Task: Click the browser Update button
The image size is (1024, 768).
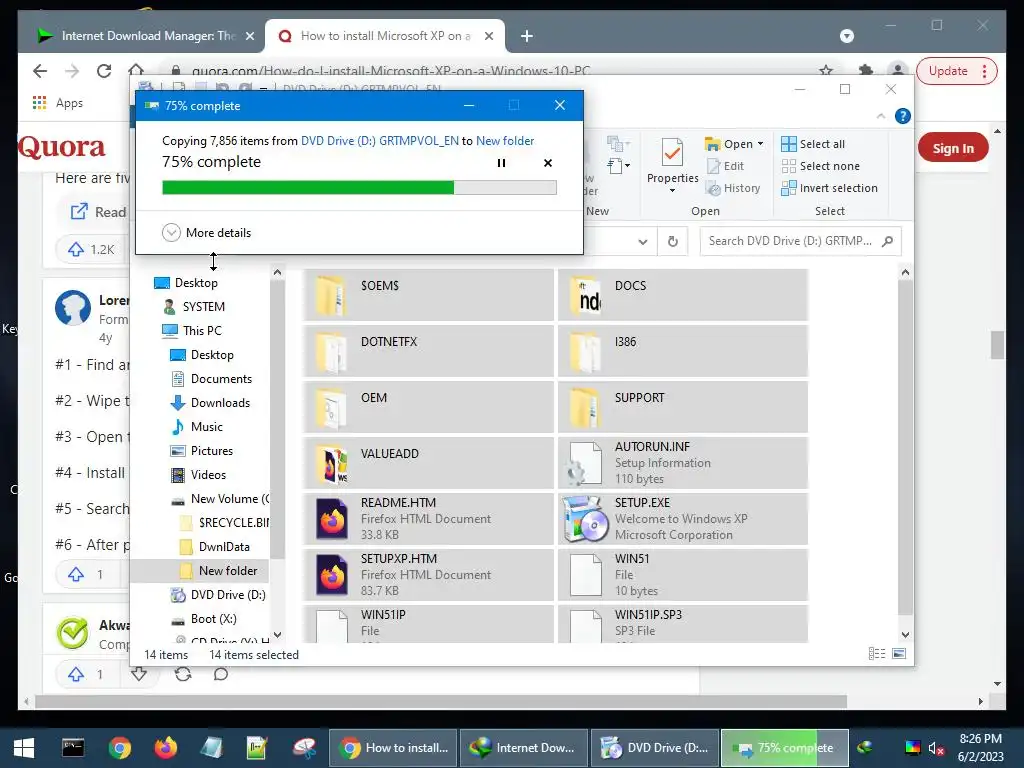Action: click(x=956, y=71)
